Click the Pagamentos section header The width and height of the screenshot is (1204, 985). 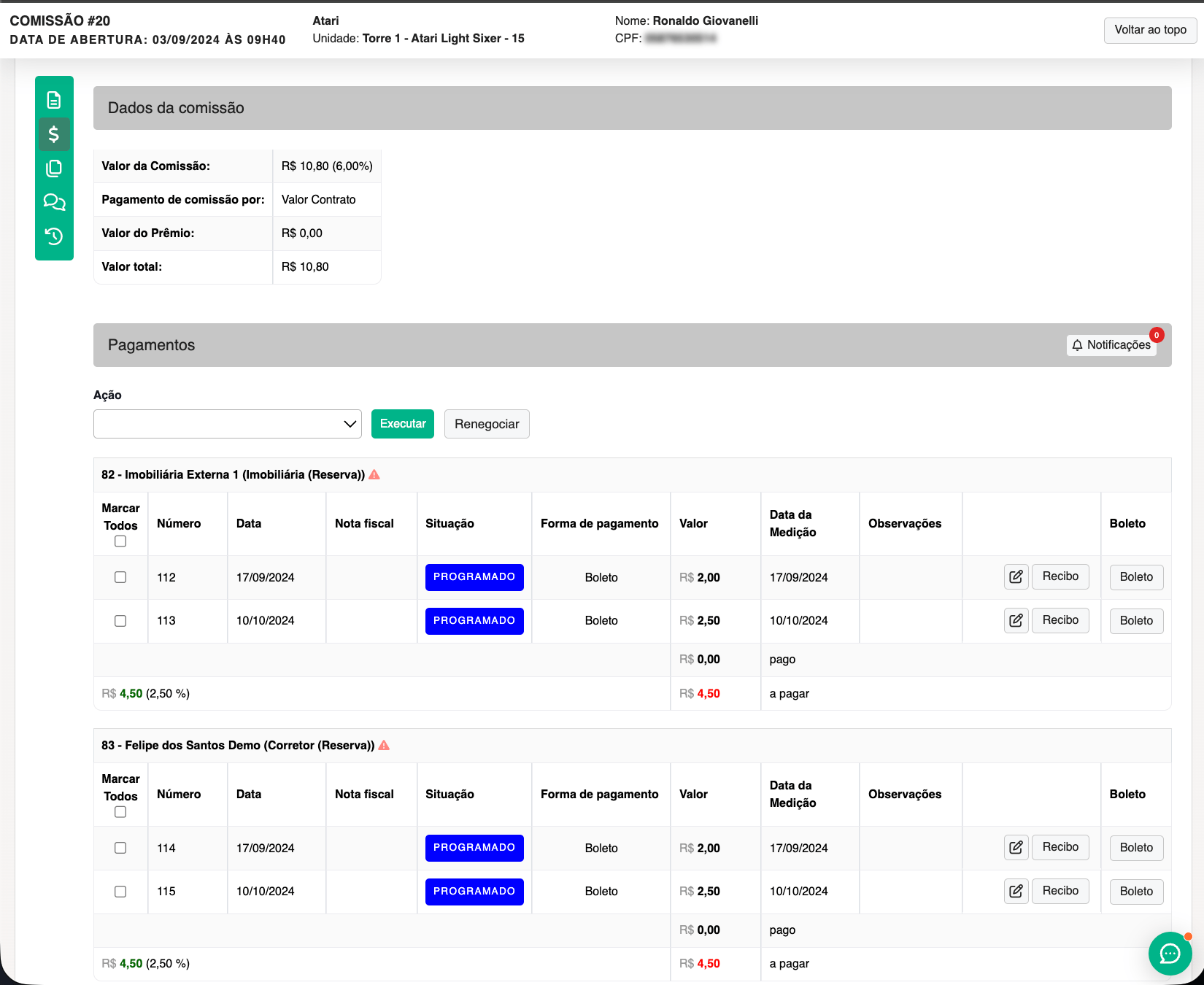click(x=633, y=345)
